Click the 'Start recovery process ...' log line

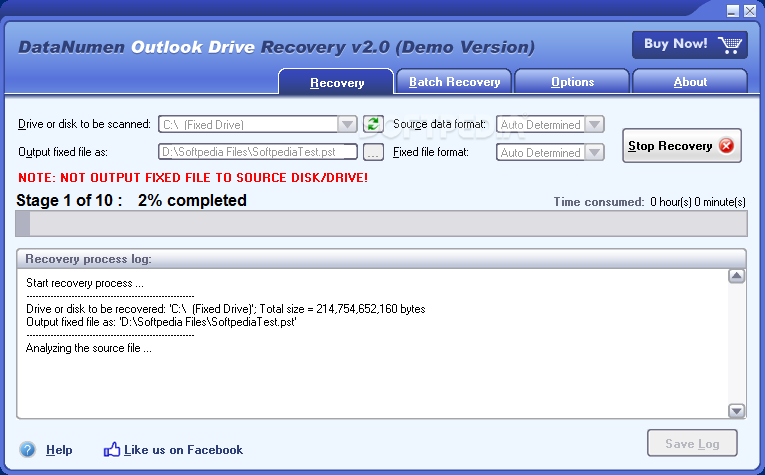tap(85, 283)
